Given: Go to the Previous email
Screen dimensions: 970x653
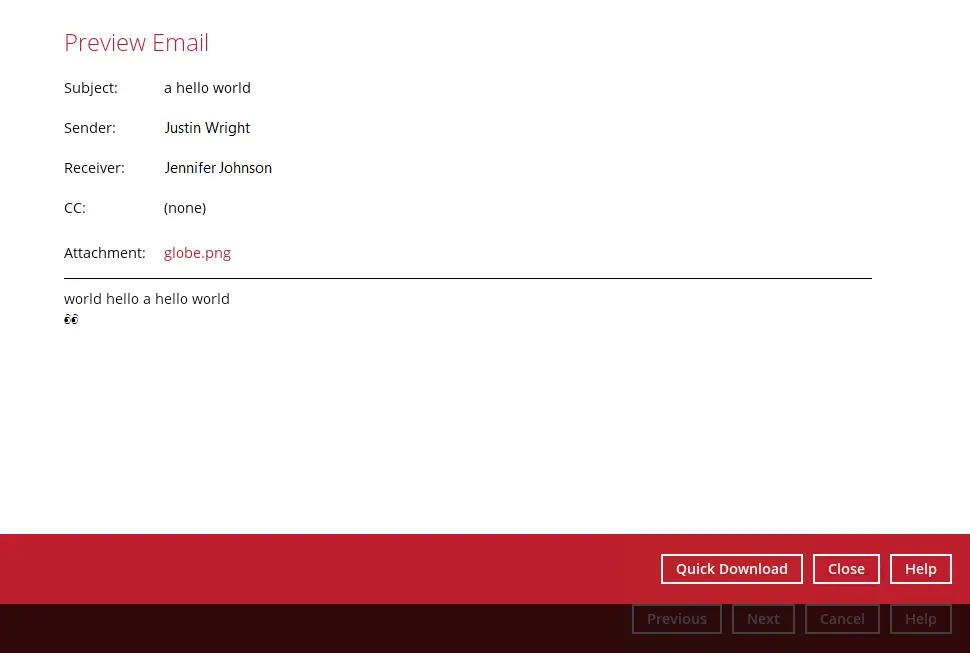Looking at the screenshot, I should [676, 618].
